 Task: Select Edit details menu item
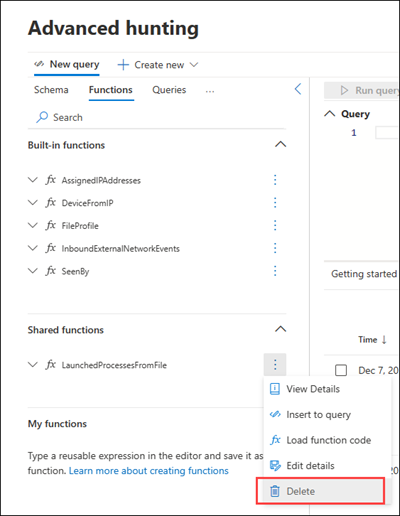tap(326, 466)
